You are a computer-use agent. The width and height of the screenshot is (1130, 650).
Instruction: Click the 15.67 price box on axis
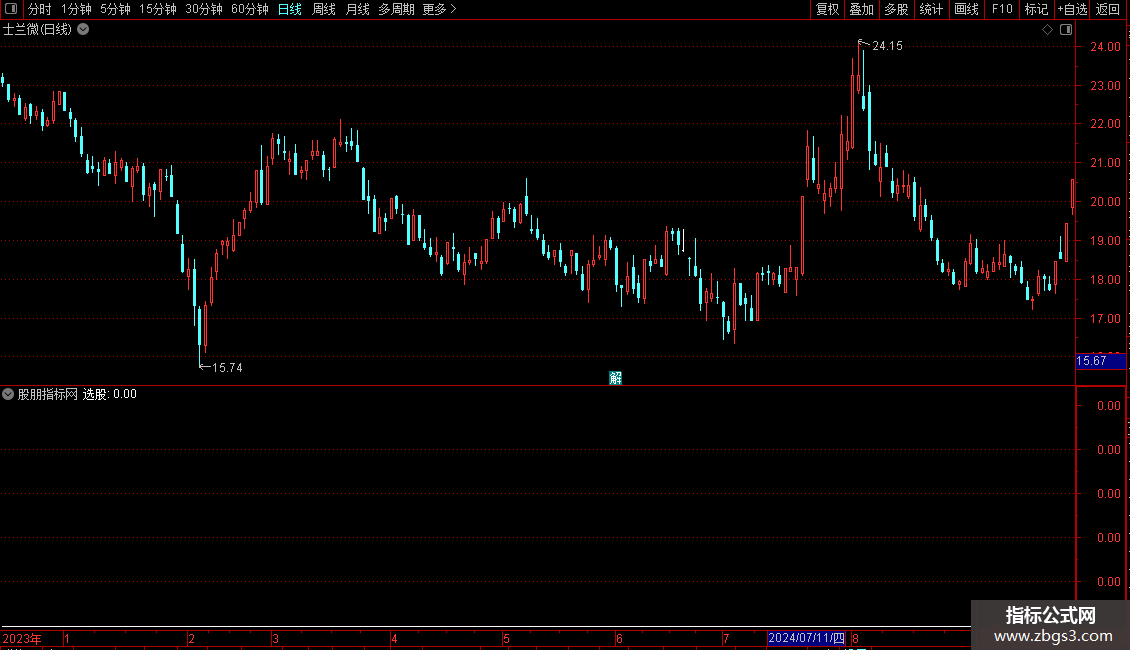(1100, 361)
